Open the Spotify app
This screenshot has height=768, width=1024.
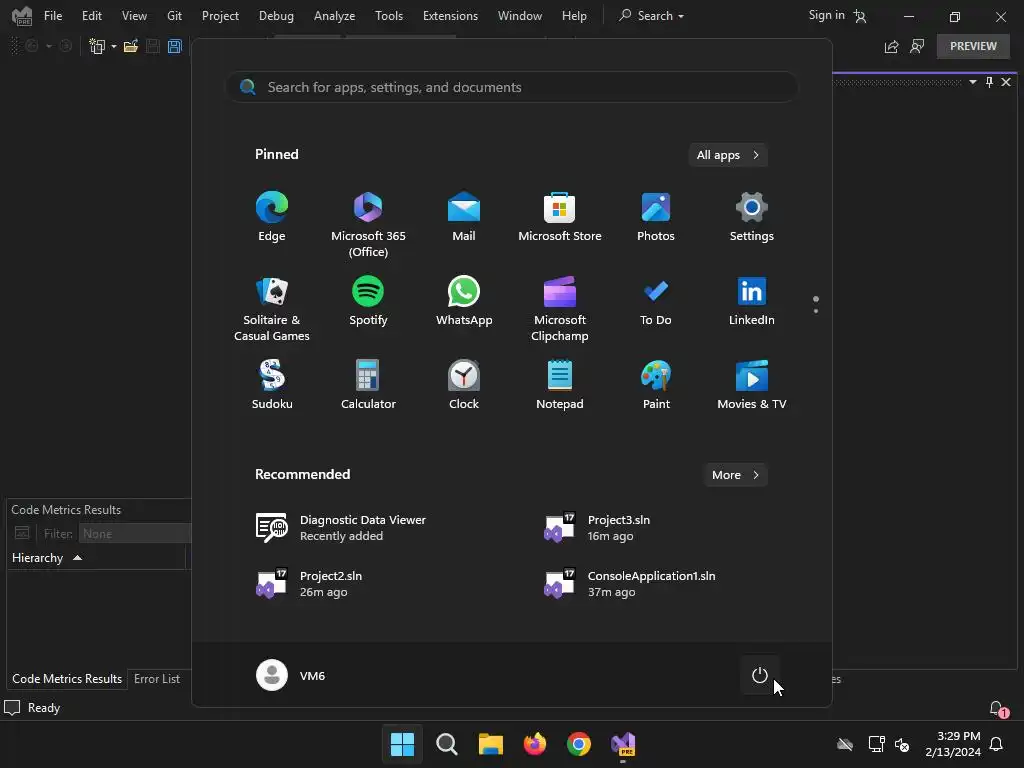(x=368, y=301)
